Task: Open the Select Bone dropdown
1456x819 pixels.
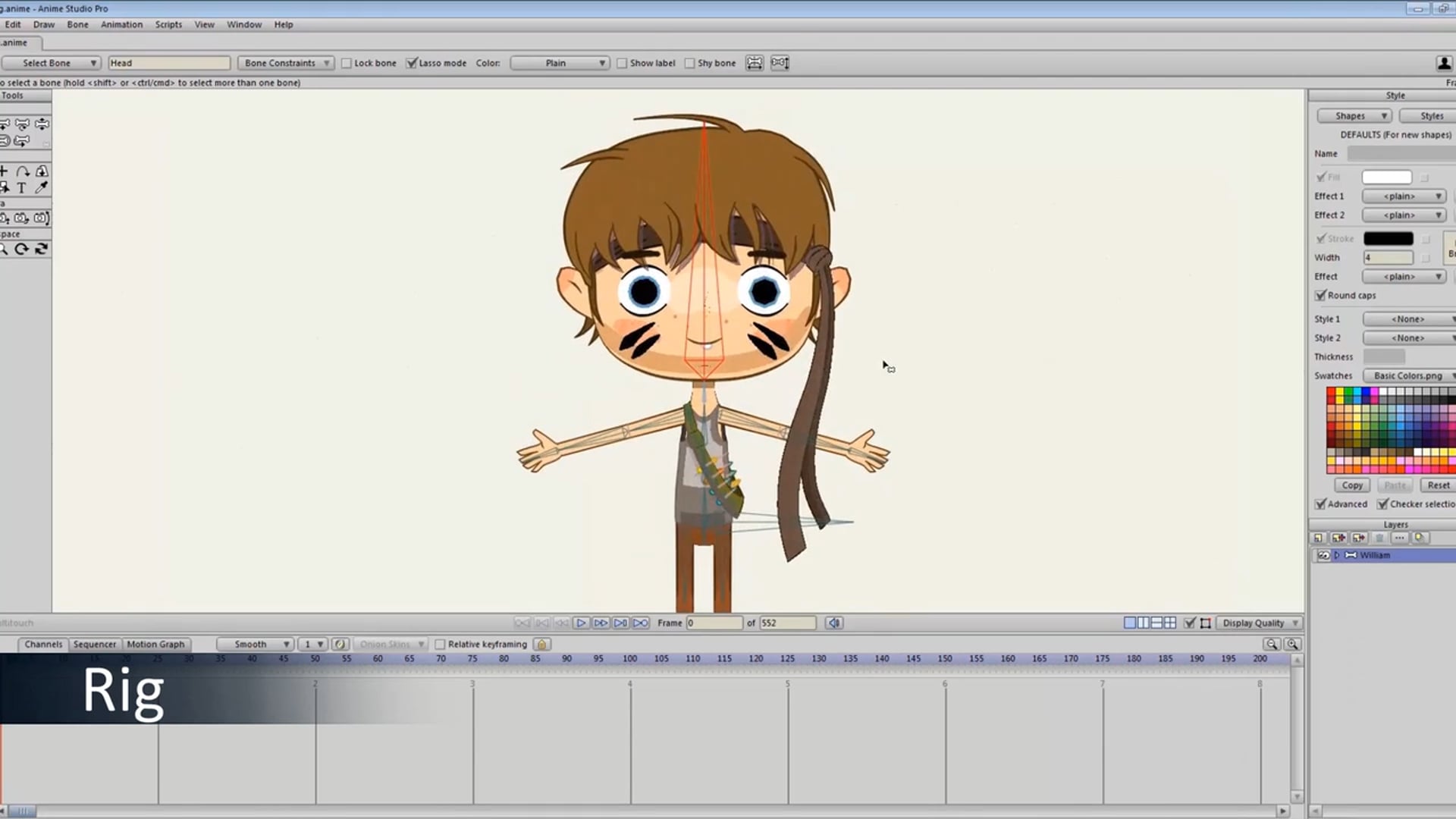Action: [51, 63]
